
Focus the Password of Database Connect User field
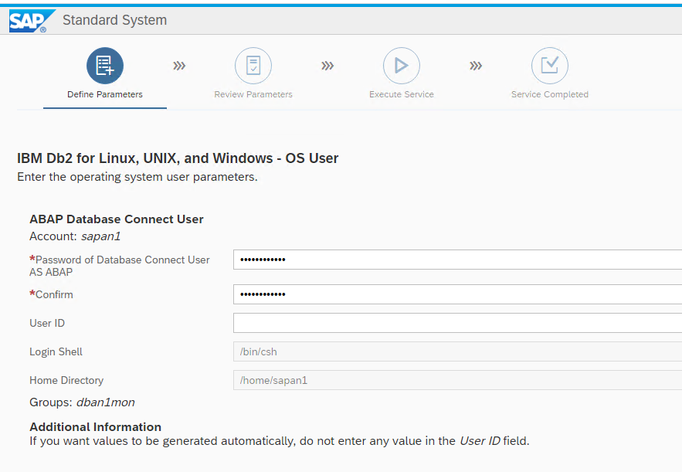coord(458,260)
